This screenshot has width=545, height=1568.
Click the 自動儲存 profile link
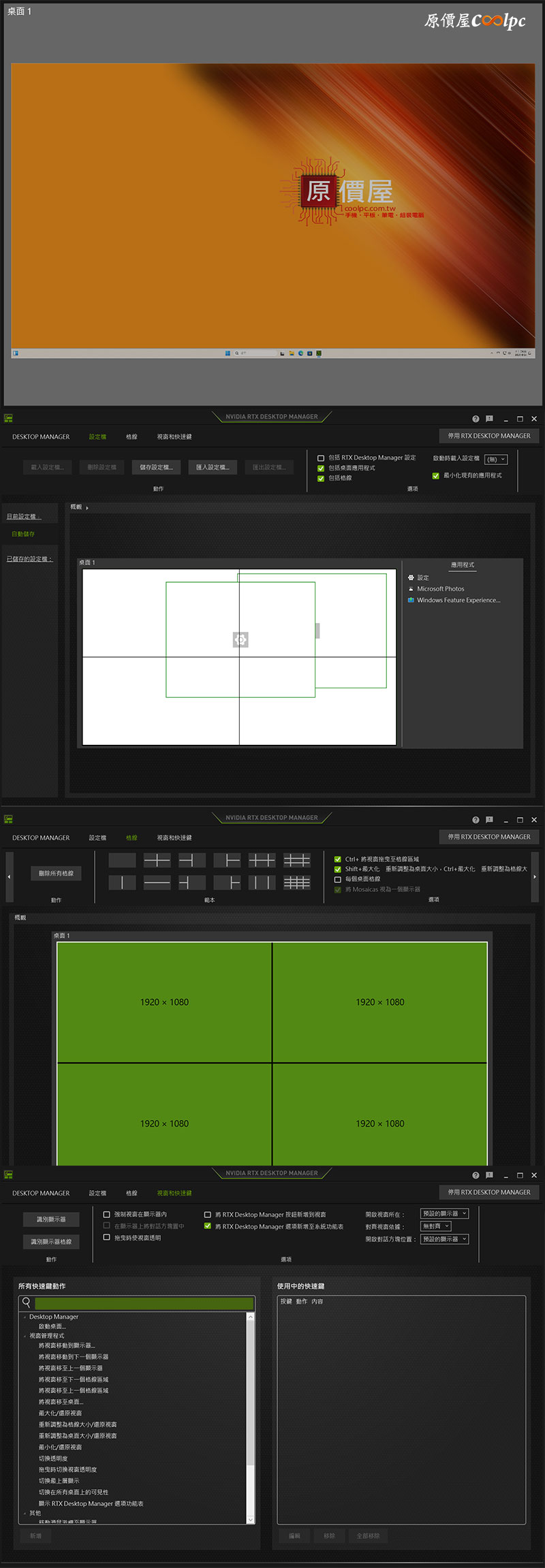tap(23, 534)
